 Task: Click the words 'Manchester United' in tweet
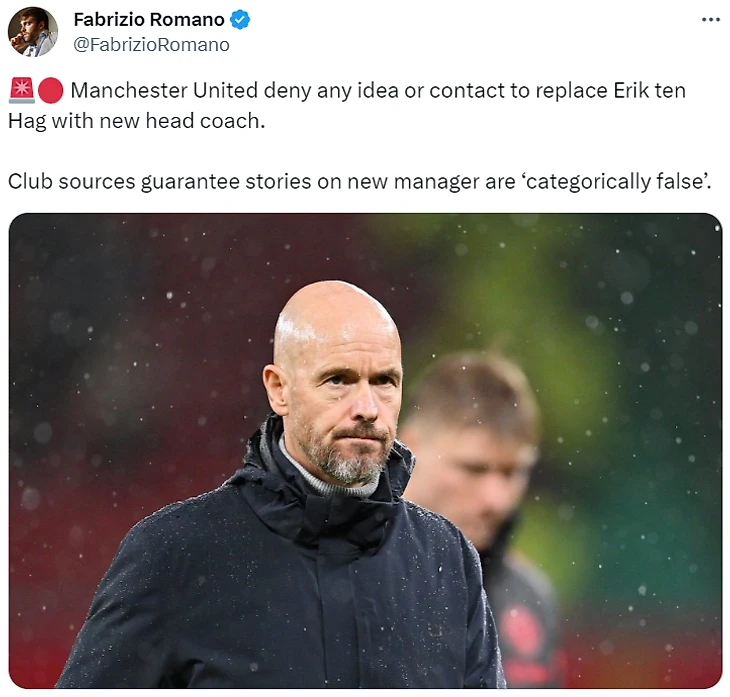pos(164,90)
